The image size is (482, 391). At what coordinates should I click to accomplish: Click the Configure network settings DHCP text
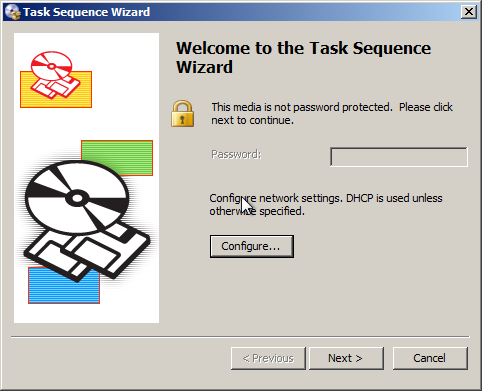pyautogui.click(x=326, y=204)
